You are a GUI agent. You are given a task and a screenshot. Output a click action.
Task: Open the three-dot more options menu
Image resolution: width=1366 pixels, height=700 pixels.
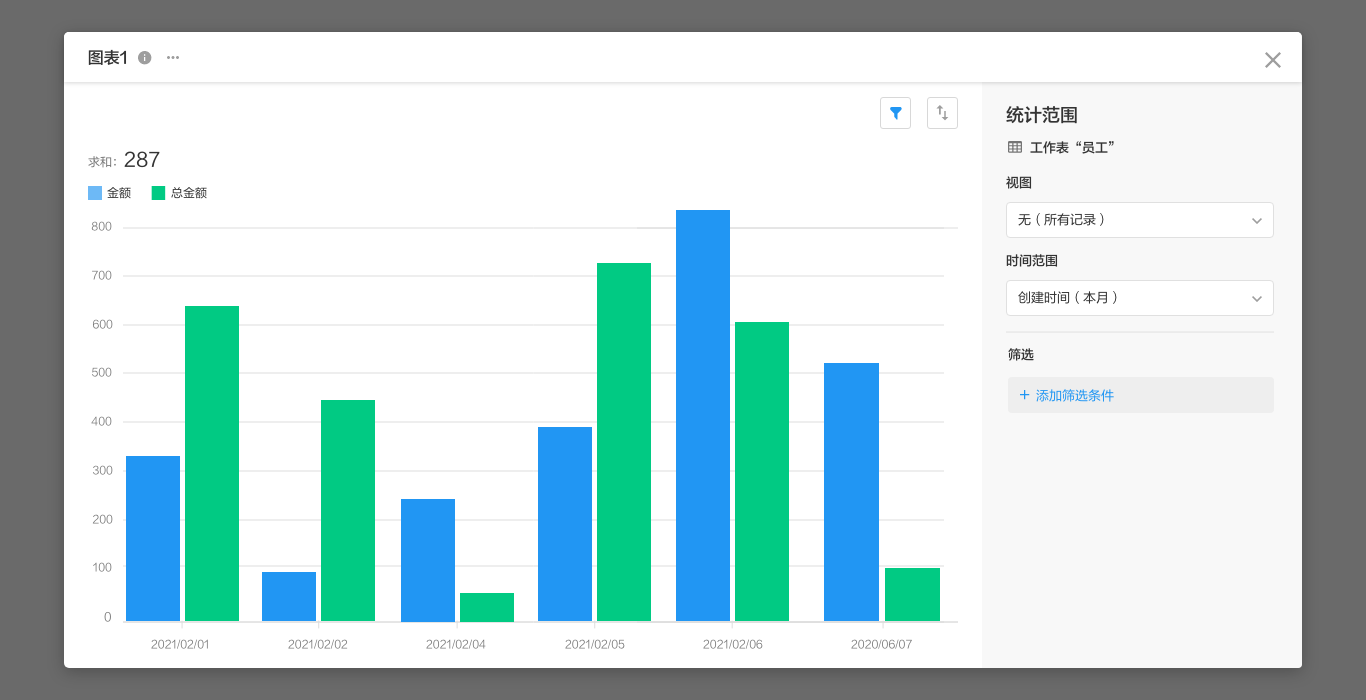click(173, 58)
